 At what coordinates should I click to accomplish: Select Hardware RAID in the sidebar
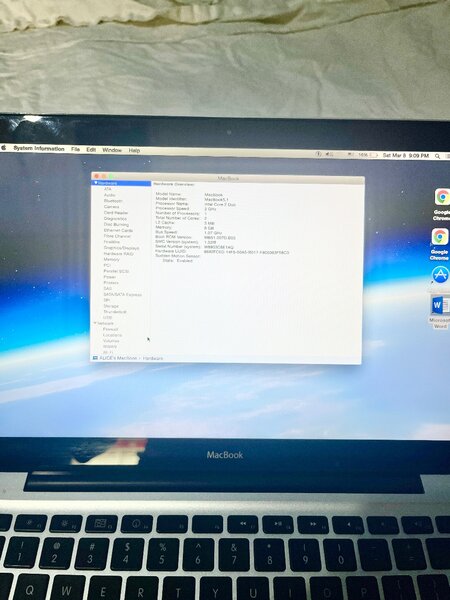point(119,254)
